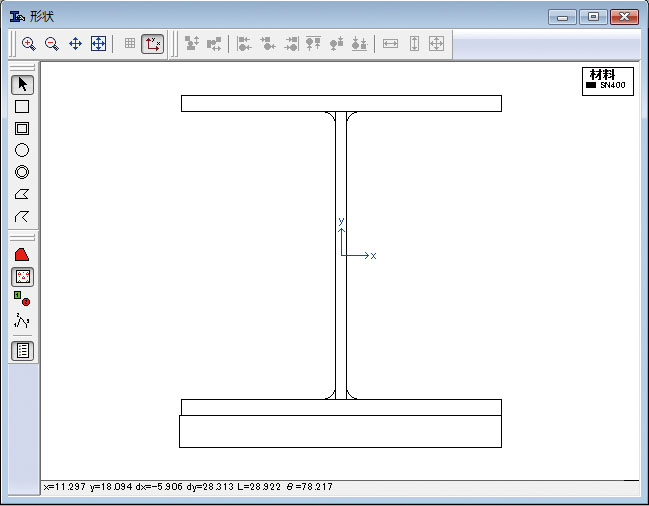Click the match height icon

pyautogui.click(x=414, y=43)
